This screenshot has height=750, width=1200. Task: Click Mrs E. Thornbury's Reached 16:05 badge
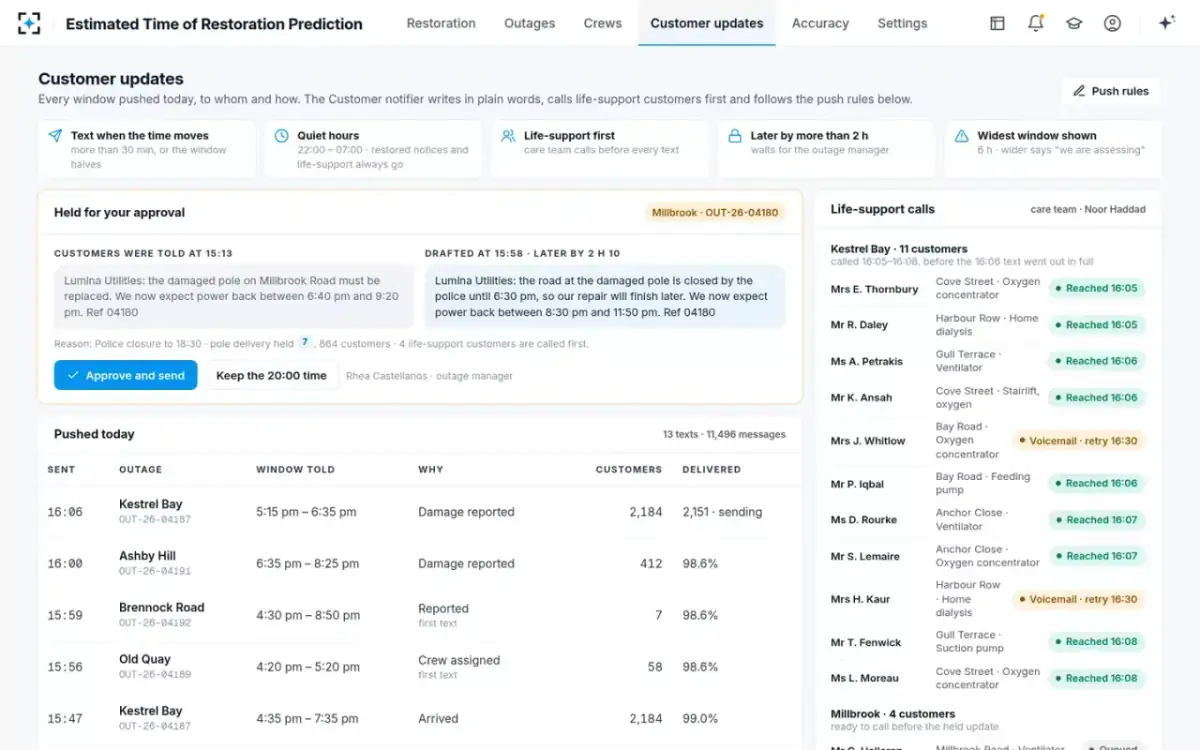[1095, 288]
